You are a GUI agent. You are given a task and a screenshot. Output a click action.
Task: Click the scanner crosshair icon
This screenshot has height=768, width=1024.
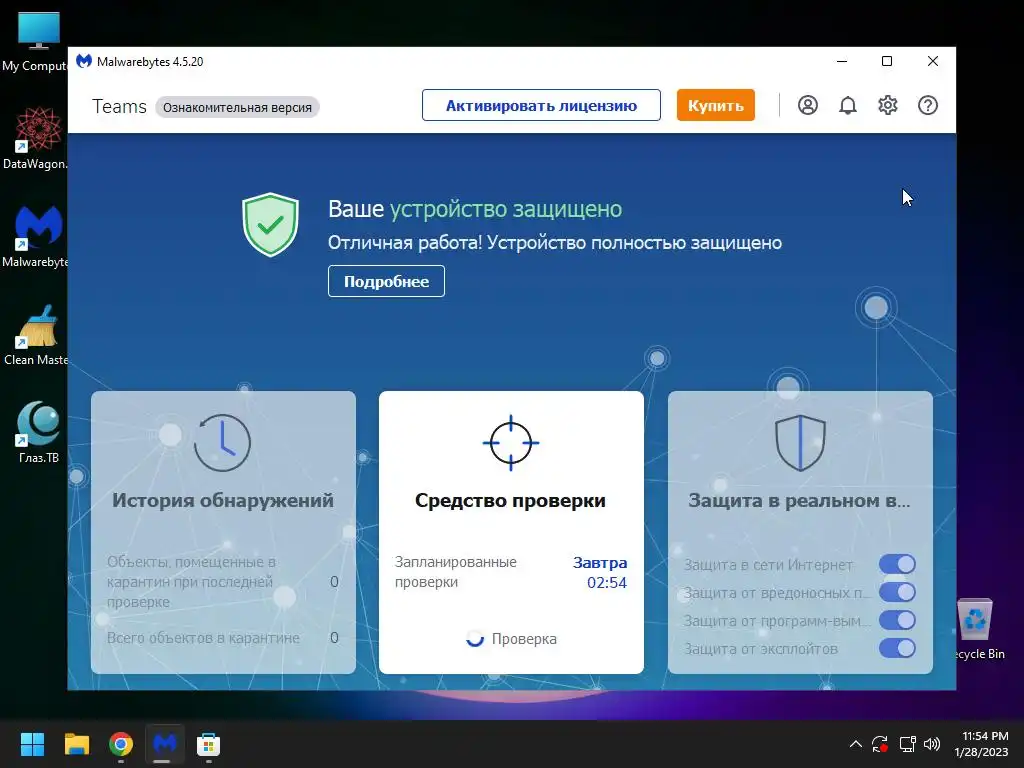click(x=511, y=443)
